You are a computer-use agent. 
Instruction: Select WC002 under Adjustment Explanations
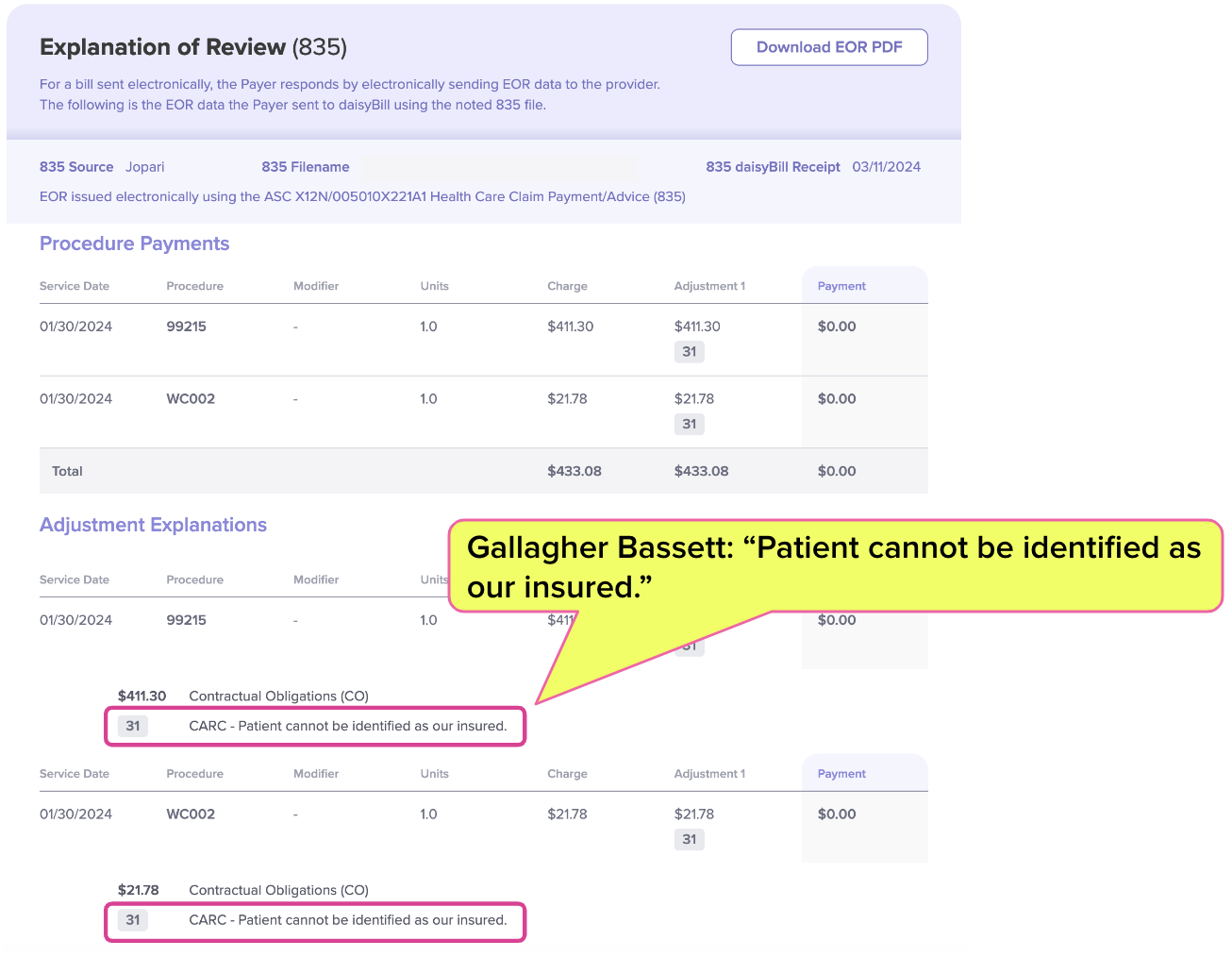pyautogui.click(x=191, y=814)
